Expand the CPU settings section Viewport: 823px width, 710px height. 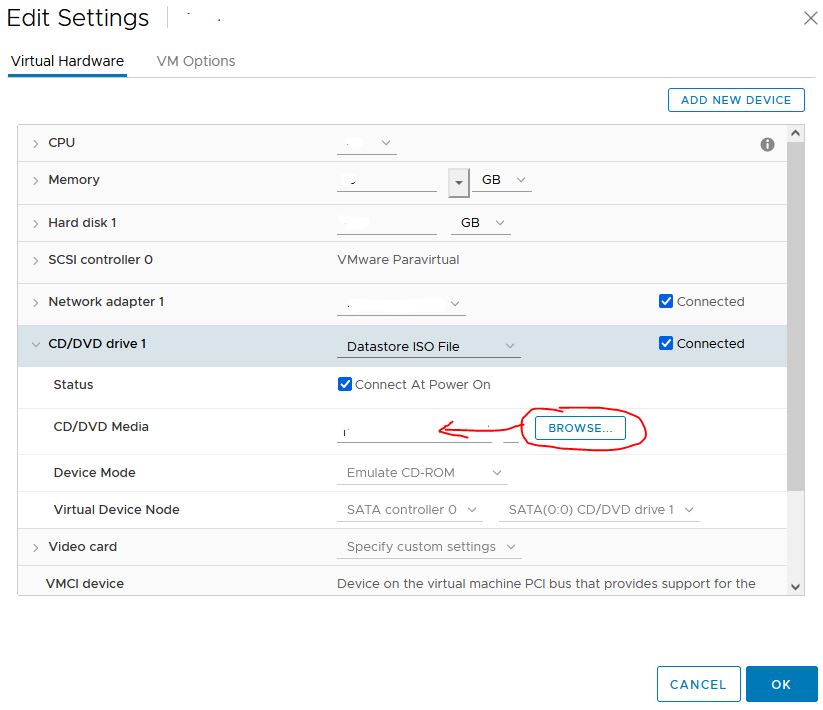(x=36, y=142)
